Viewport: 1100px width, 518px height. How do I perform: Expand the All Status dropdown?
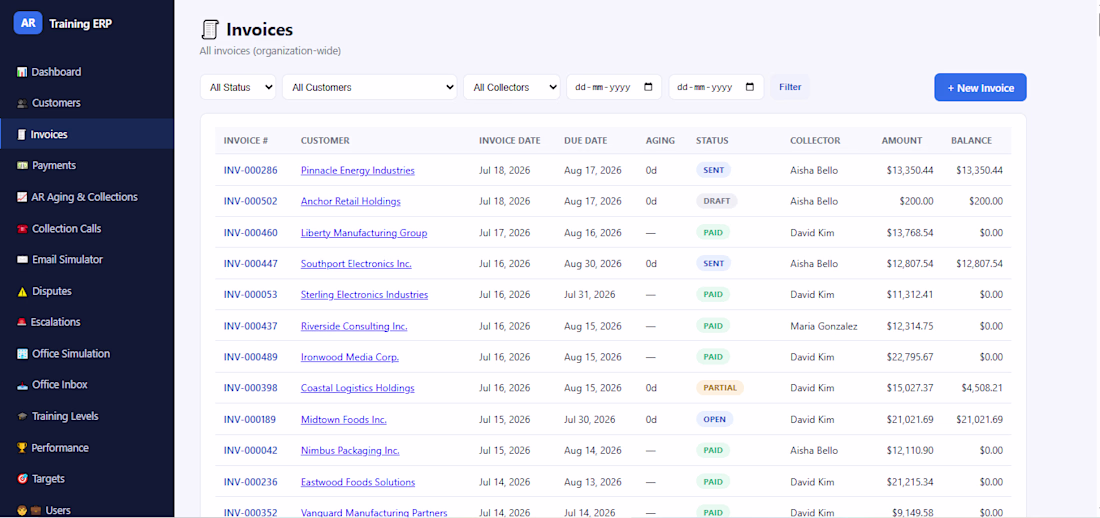click(239, 87)
